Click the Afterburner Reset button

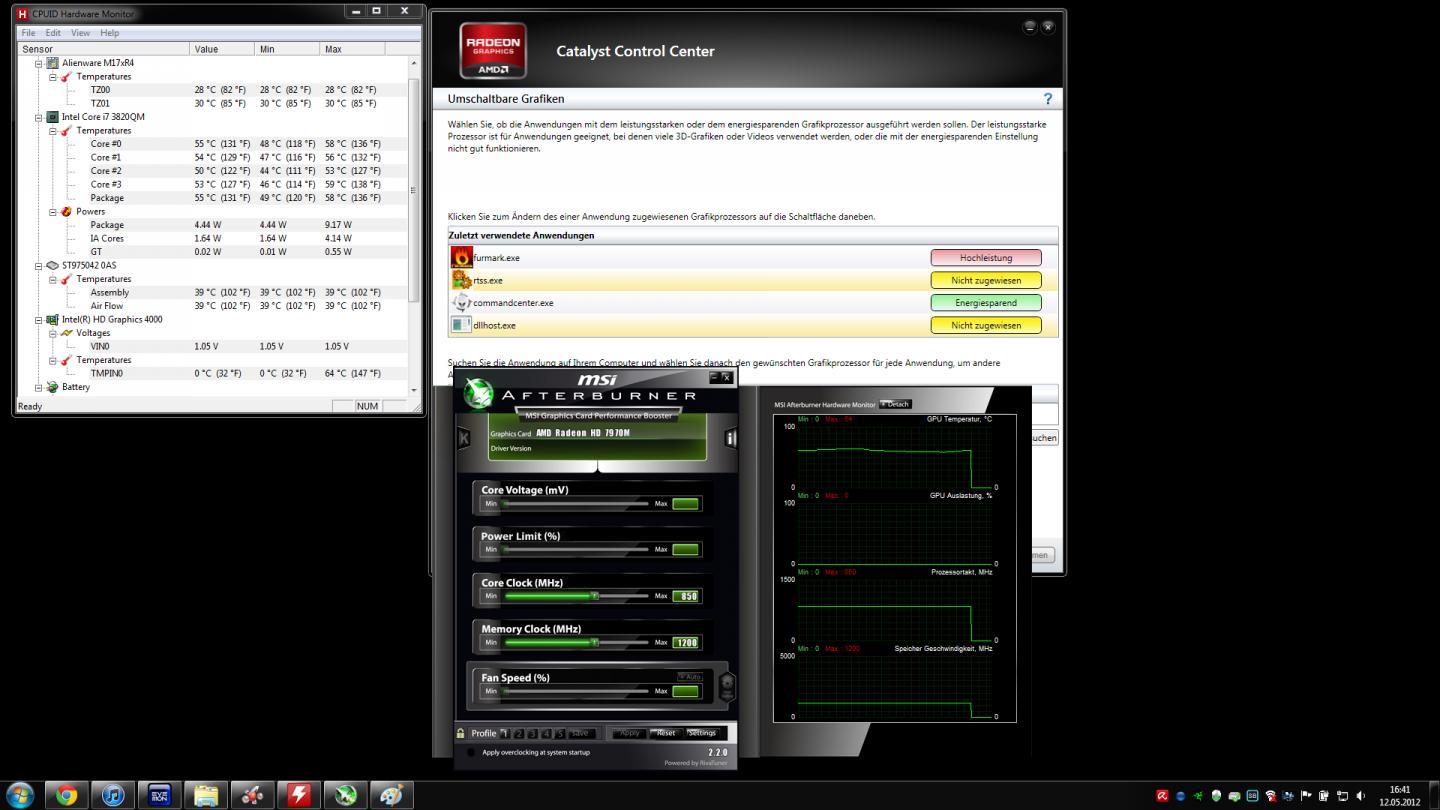point(666,733)
